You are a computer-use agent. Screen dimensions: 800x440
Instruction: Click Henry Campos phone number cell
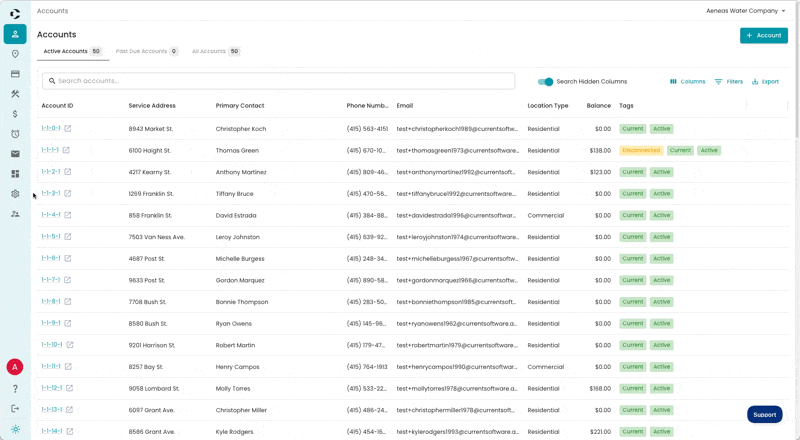pos(367,367)
